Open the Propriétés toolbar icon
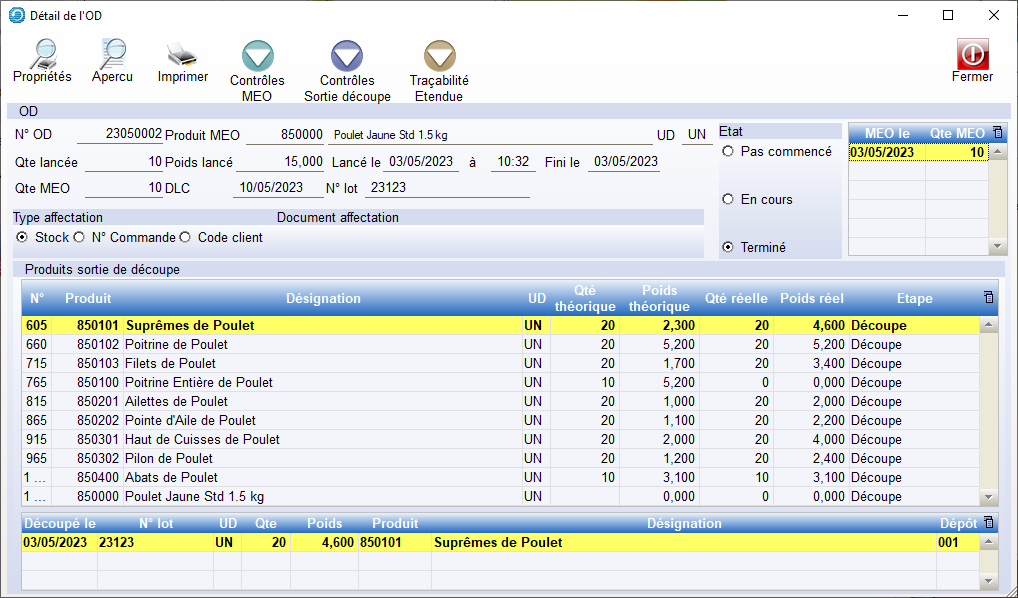The image size is (1018, 598). [x=42, y=55]
